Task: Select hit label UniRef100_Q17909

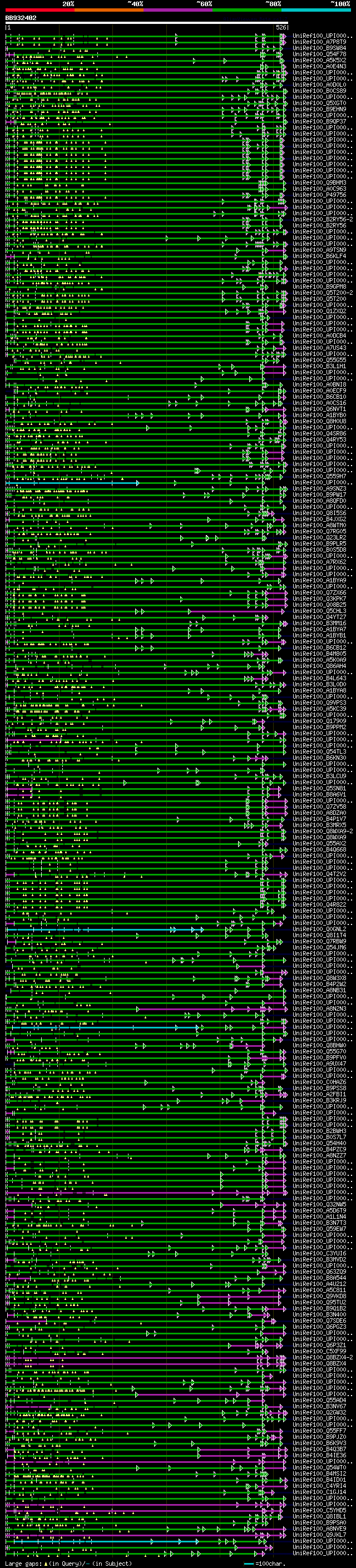Action: (319, 721)
